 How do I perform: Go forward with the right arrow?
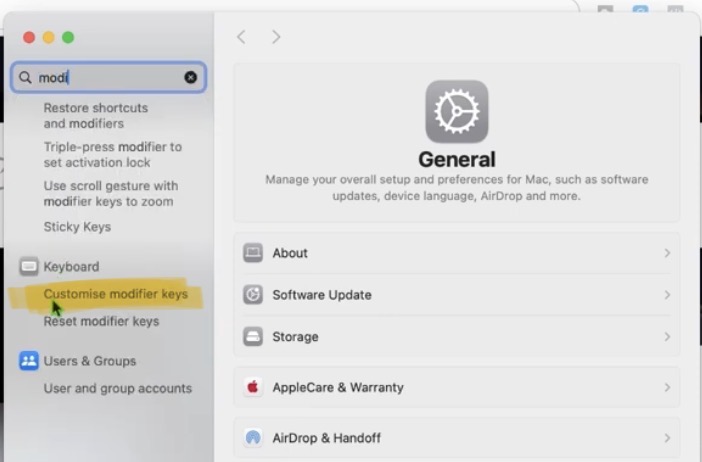tap(276, 37)
